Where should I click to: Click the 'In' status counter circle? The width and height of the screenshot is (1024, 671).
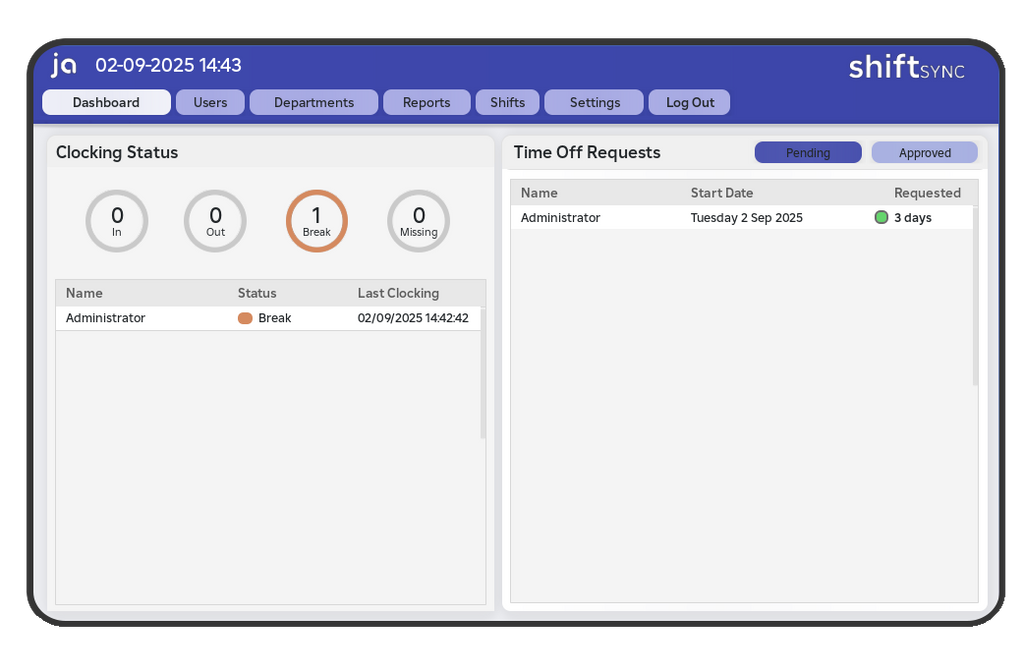[117, 221]
